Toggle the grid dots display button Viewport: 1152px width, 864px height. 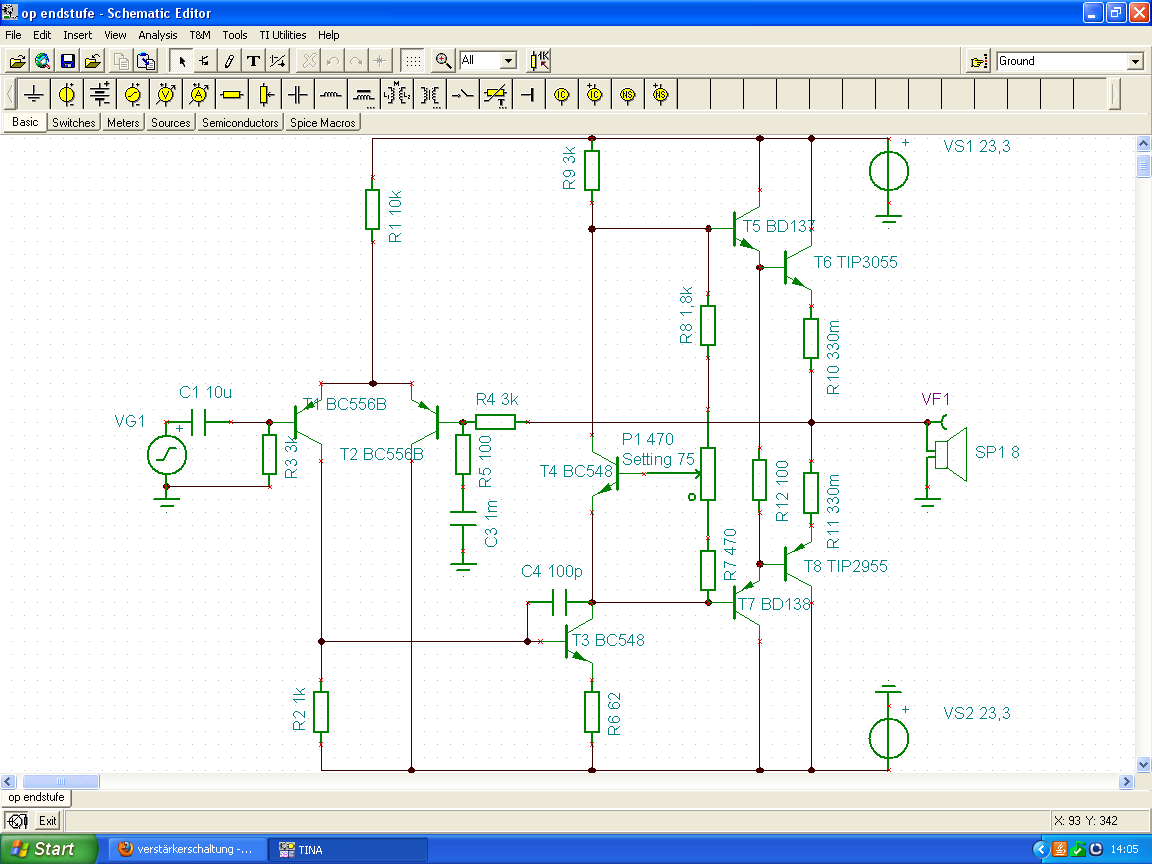(413, 61)
